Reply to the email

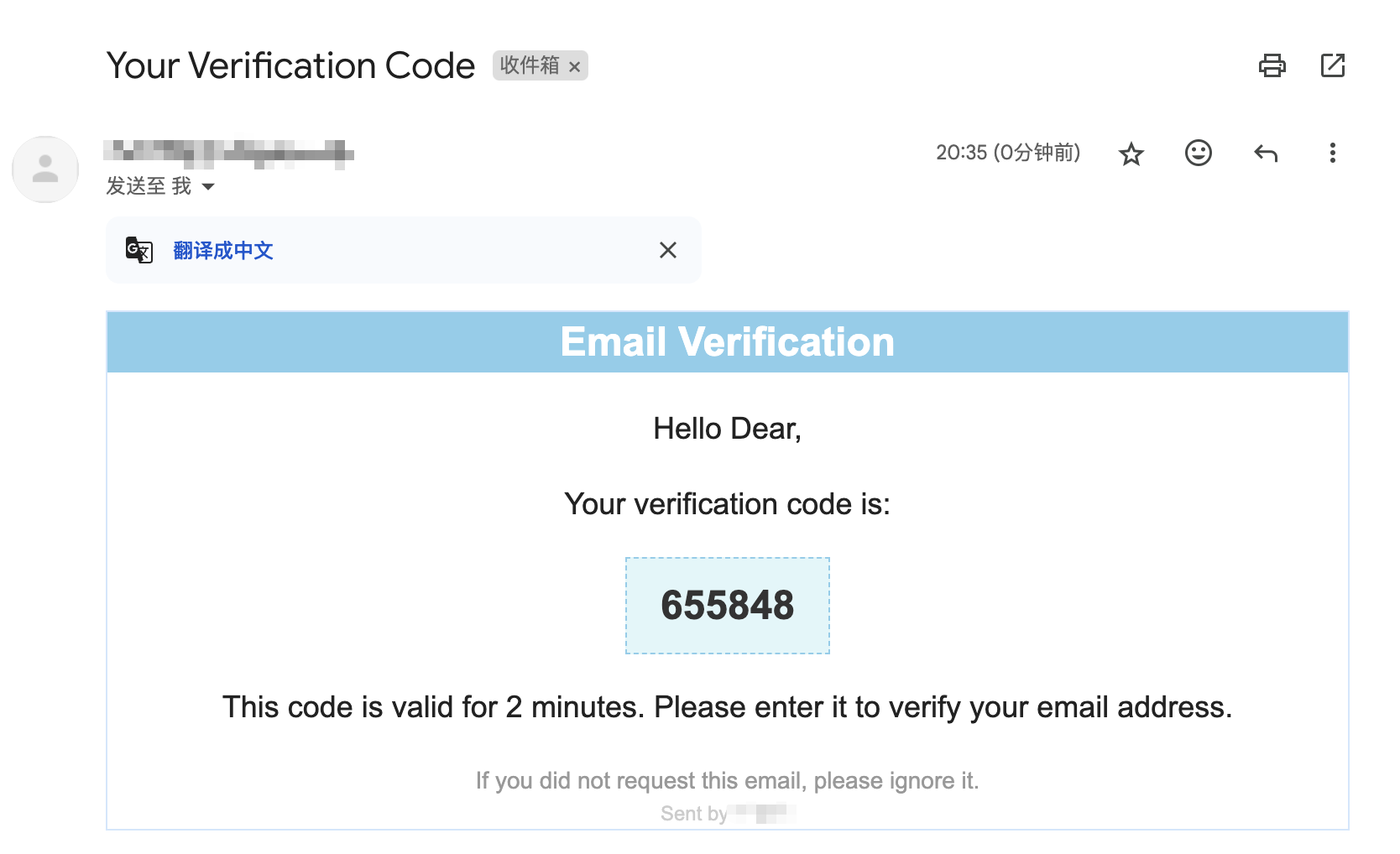[x=1265, y=153]
